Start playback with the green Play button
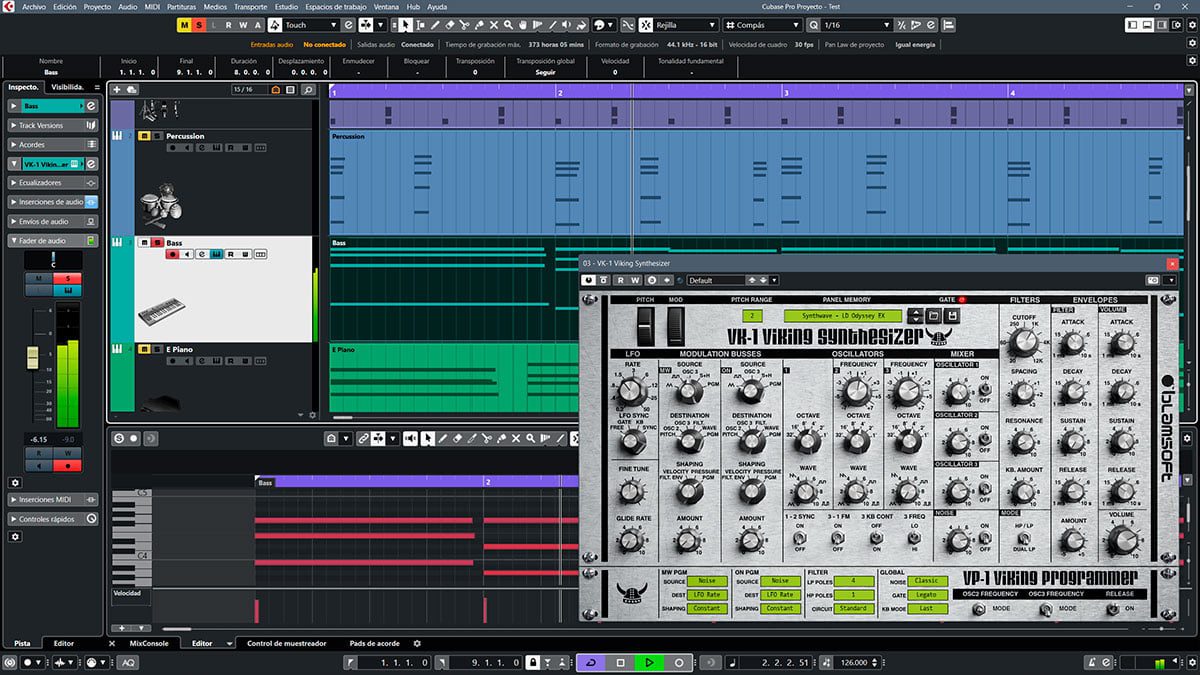 649,662
